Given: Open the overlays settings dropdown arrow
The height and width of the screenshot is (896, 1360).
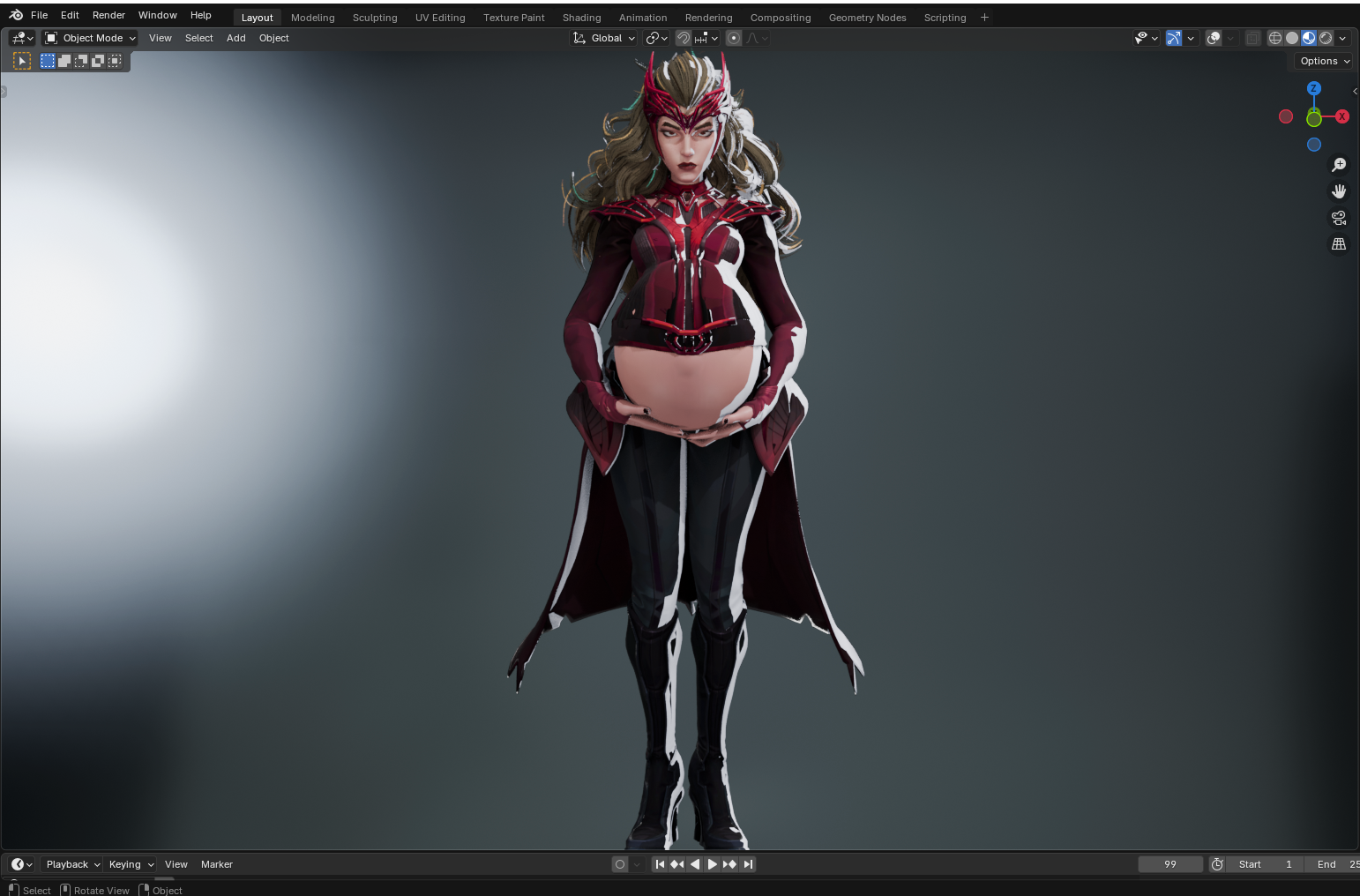Looking at the screenshot, I should pos(1230,38).
